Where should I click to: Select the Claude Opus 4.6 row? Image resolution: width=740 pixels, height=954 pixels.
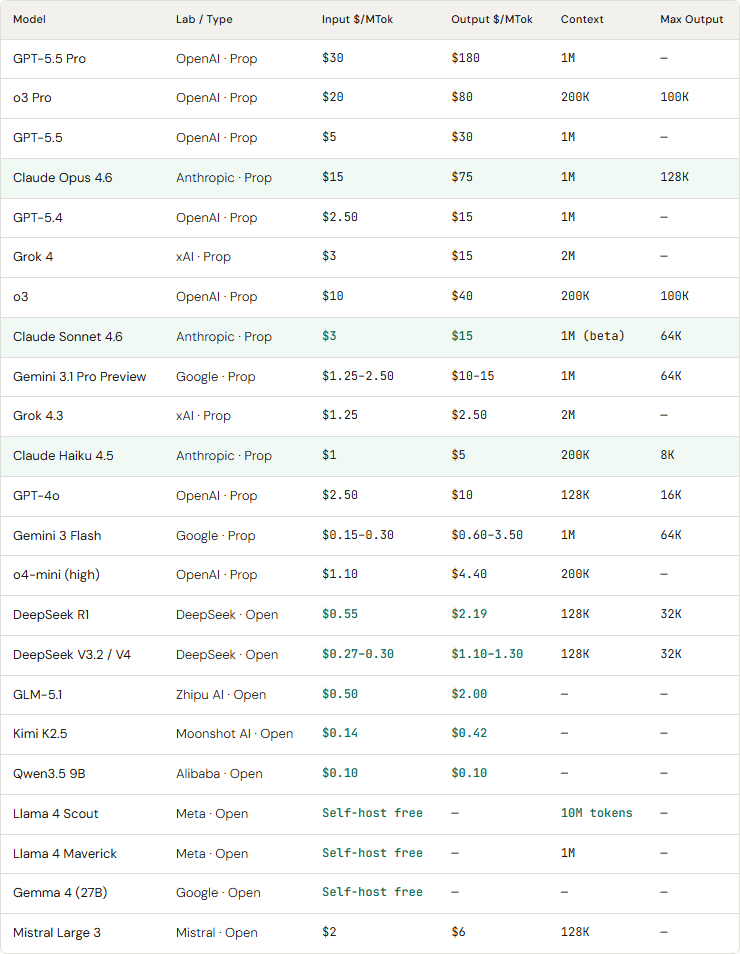[x=370, y=178]
